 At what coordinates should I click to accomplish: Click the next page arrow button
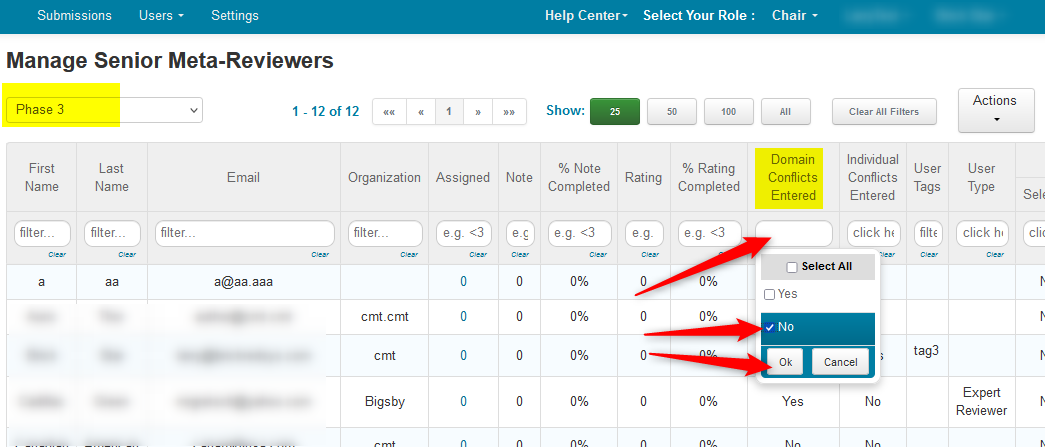click(x=478, y=112)
